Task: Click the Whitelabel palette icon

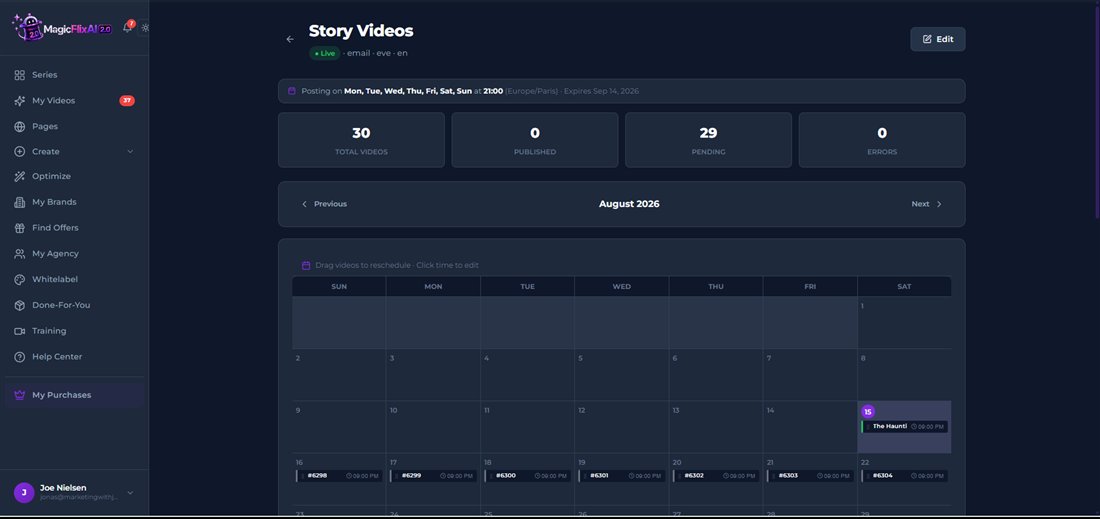Action: click(20, 279)
